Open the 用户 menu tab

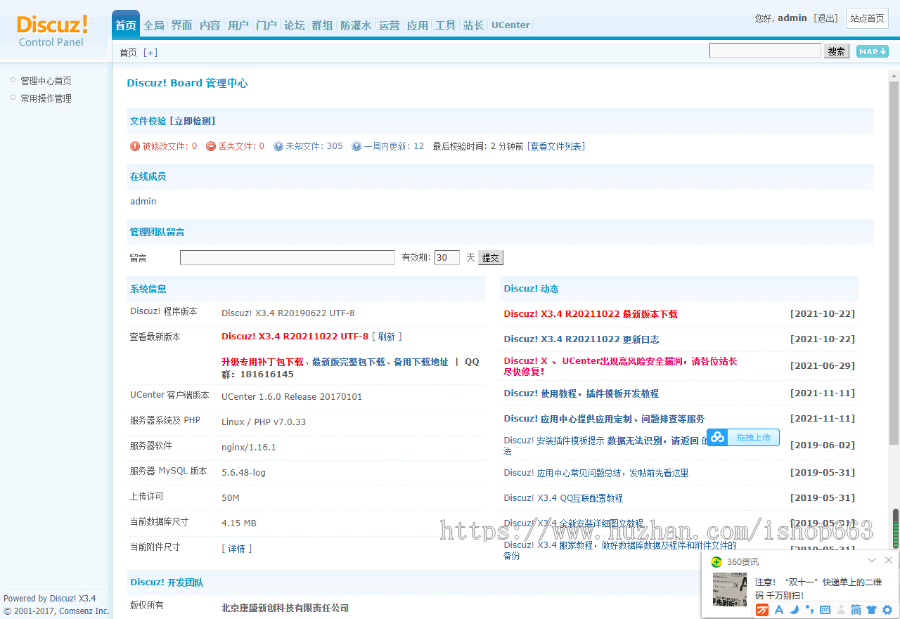coord(238,25)
